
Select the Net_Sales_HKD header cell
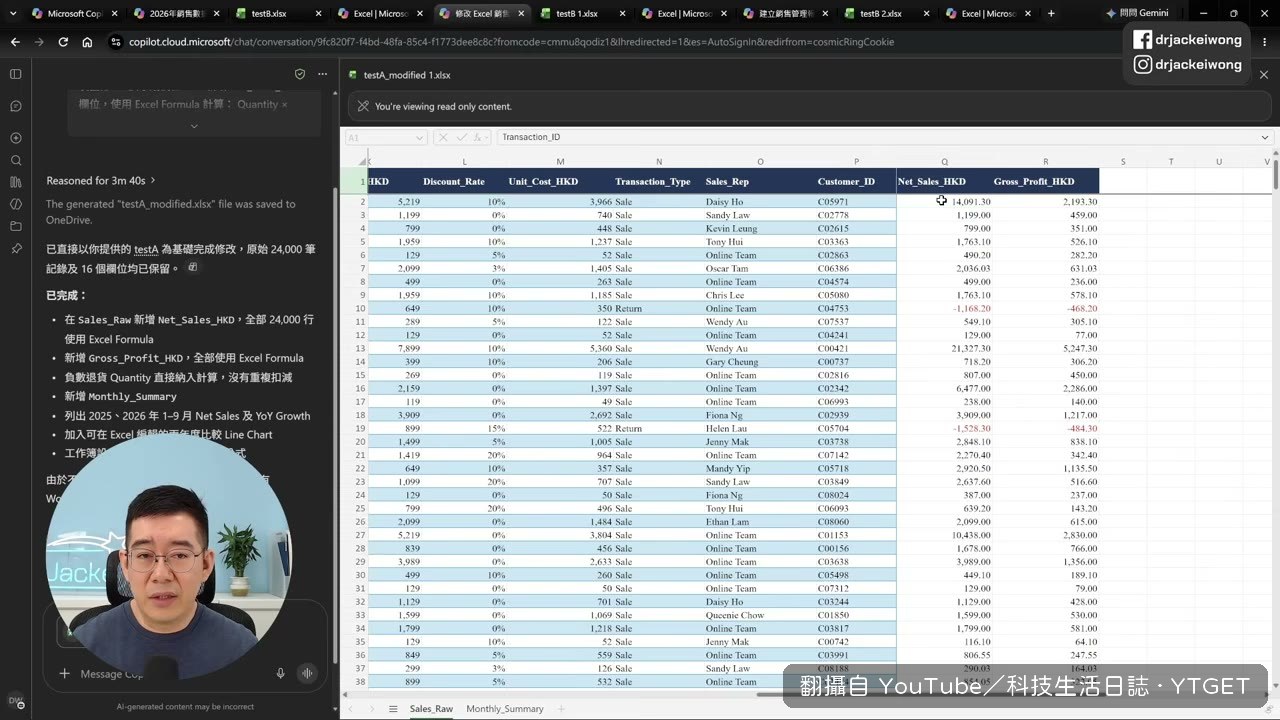[945, 181]
